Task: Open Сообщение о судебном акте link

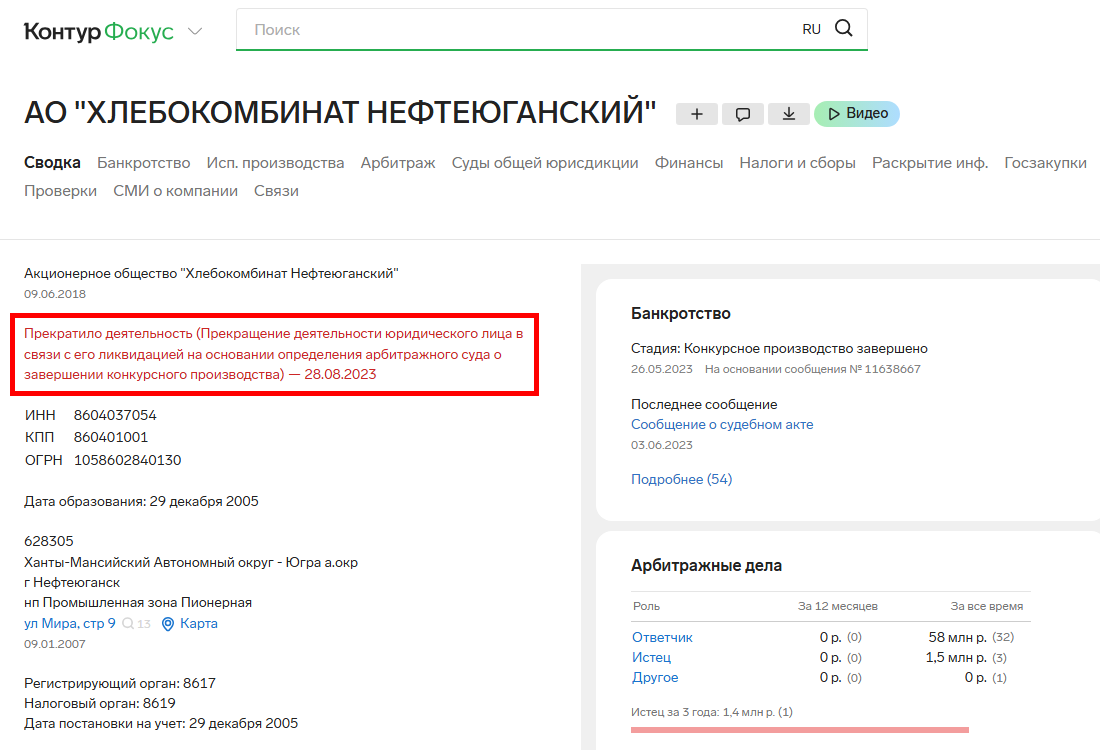Action: pos(722,424)
